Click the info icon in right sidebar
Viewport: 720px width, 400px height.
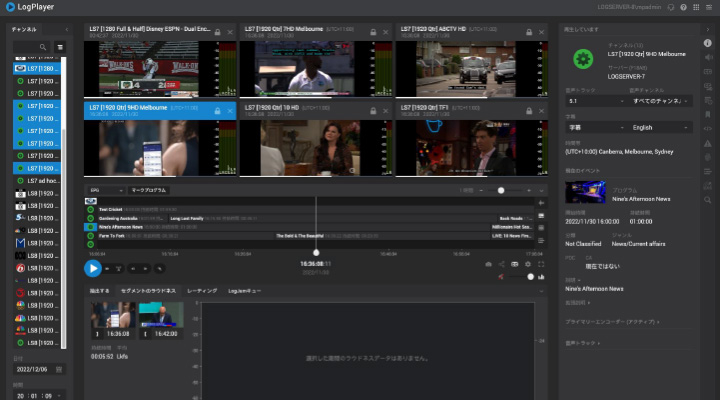708,43
